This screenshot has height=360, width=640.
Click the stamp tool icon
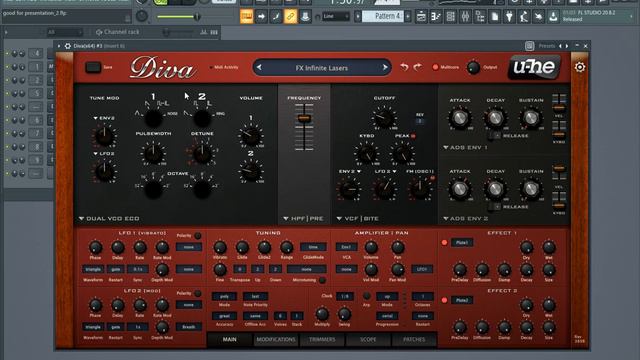coord(305,17)
